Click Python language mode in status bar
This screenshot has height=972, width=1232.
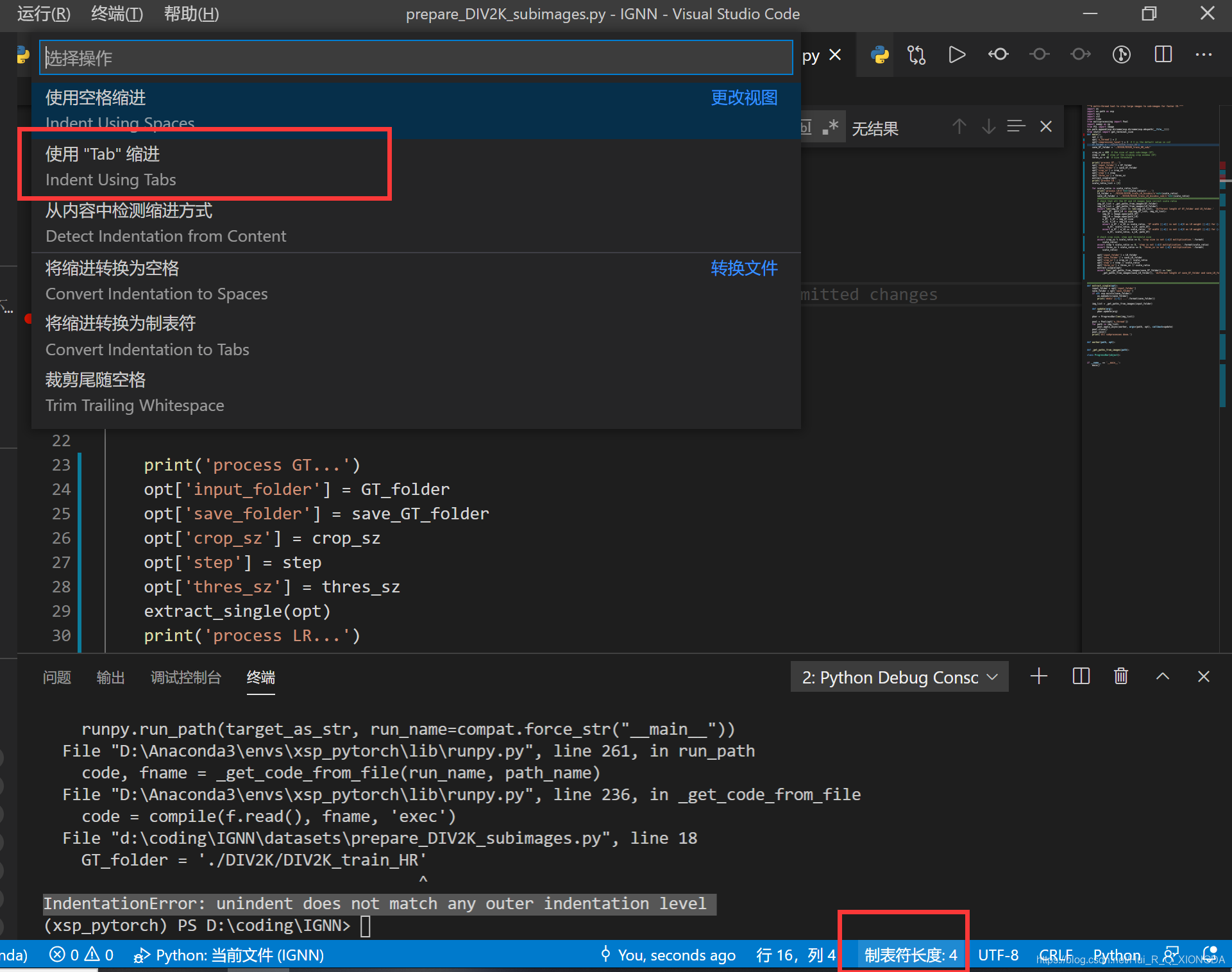(x=1117, y=955)
